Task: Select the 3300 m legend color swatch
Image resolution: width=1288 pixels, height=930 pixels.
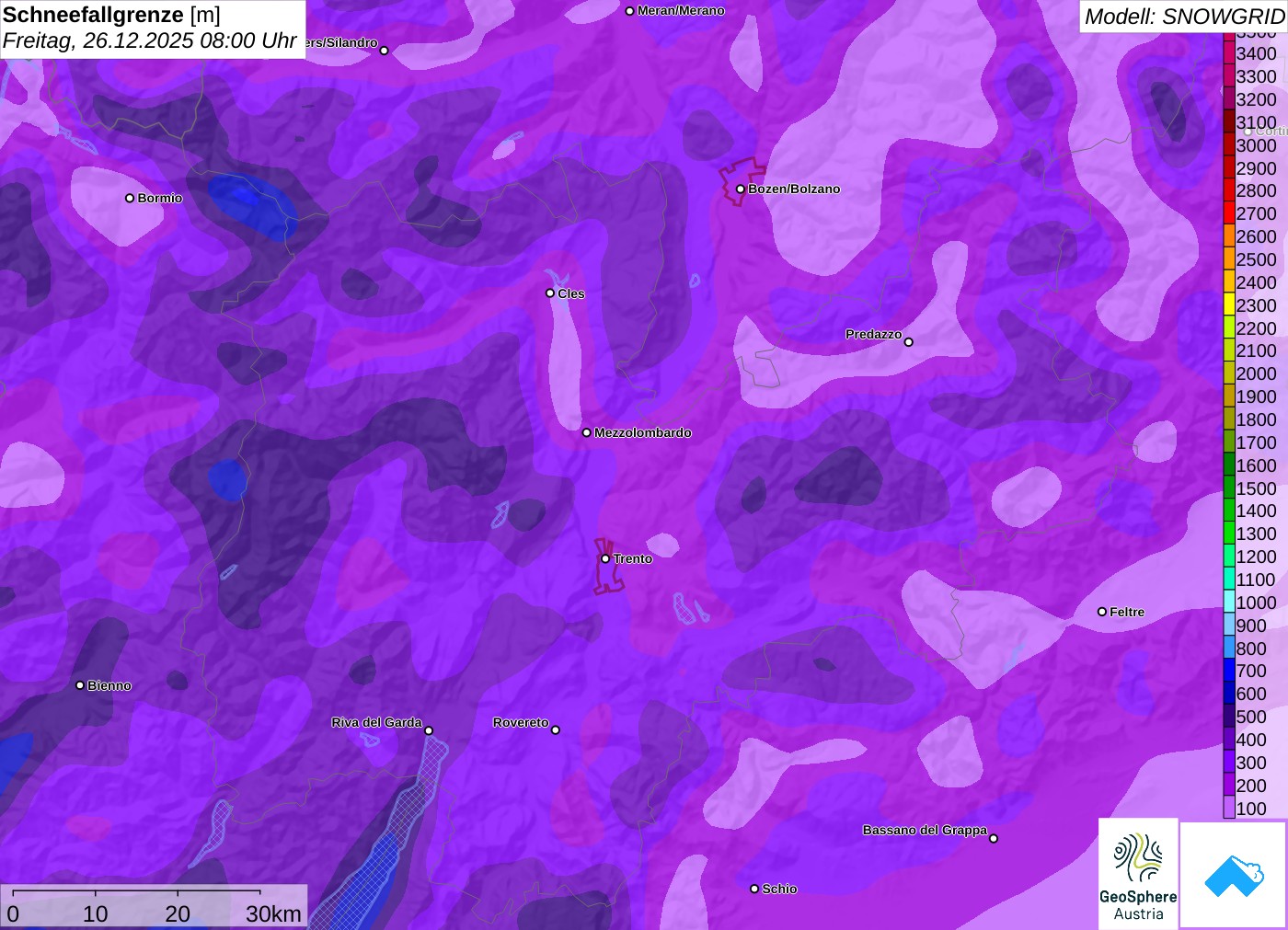Action: (x=1229, y=76)
